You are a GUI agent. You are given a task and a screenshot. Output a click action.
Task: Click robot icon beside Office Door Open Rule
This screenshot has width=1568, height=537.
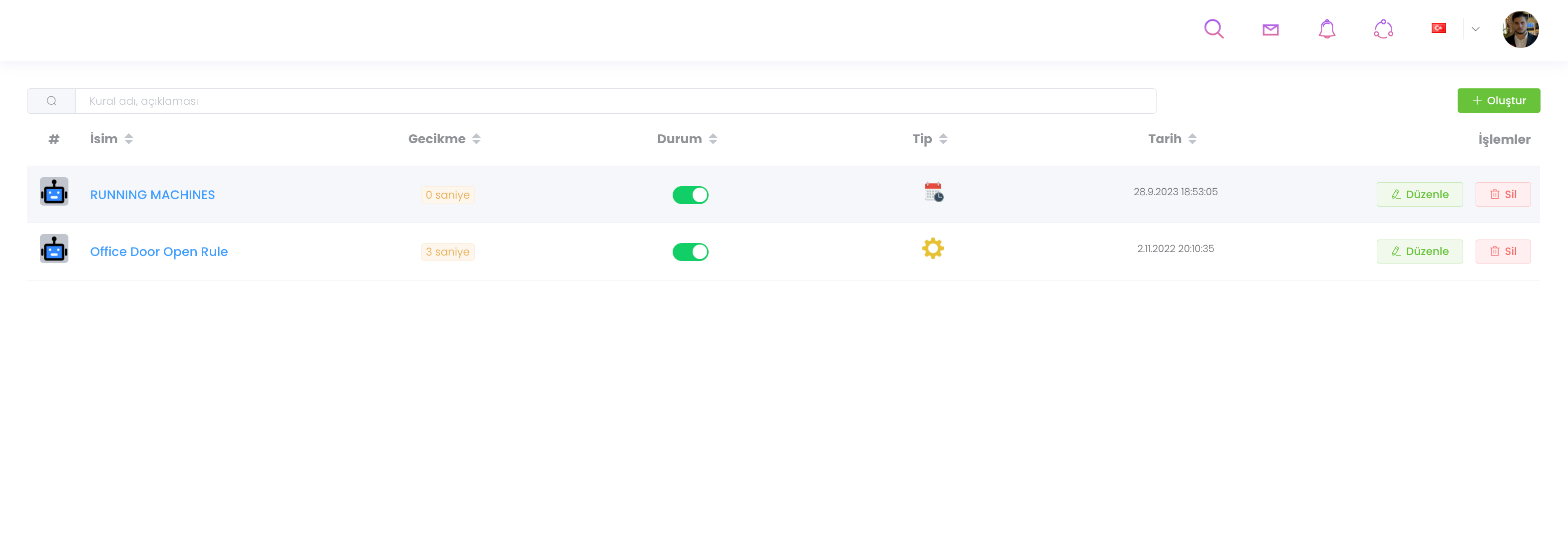54,249
